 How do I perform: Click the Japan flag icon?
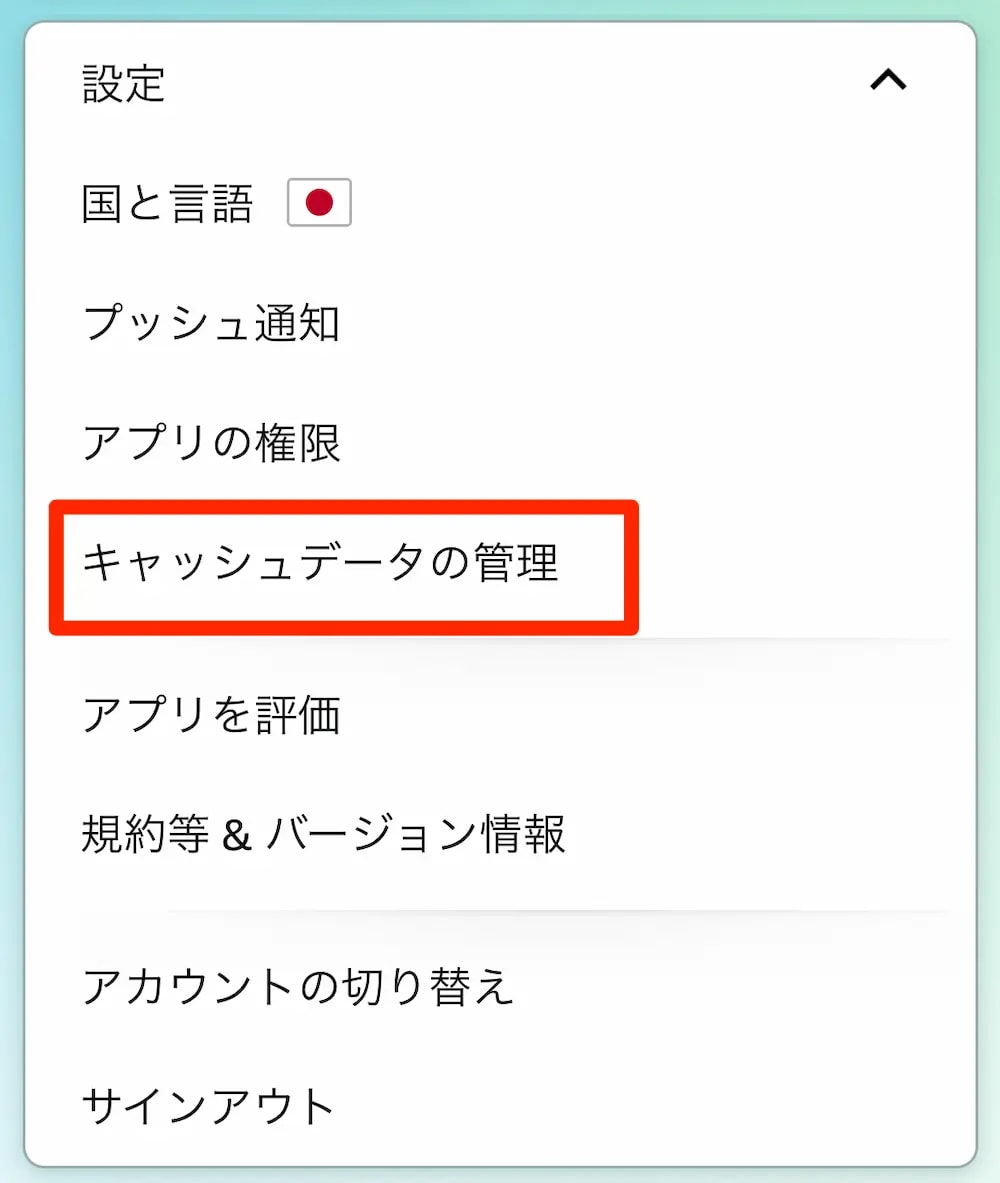[x=319, y=204]
